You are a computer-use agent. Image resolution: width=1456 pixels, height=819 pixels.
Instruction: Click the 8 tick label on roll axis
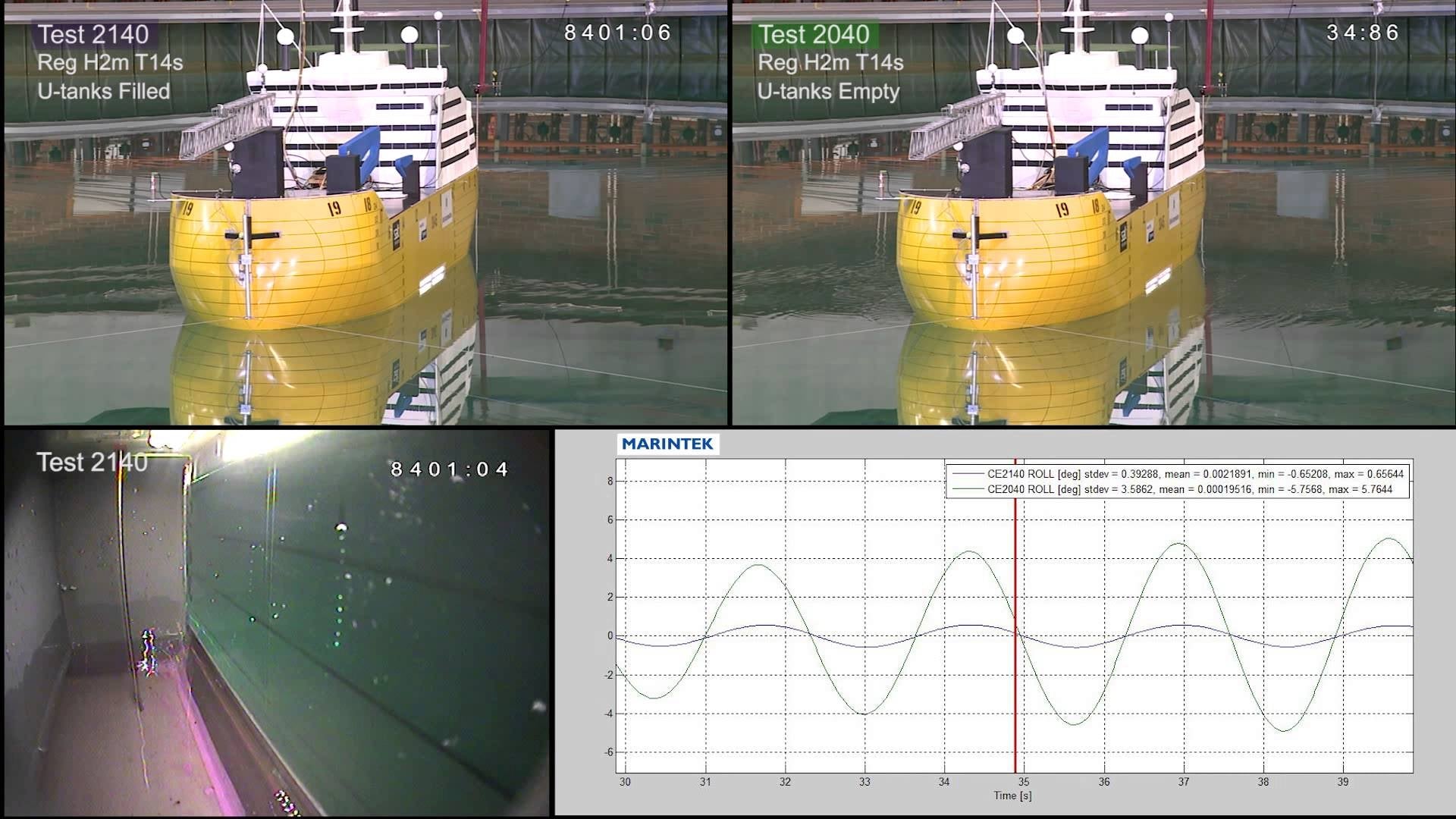click(x=610, y=481)
